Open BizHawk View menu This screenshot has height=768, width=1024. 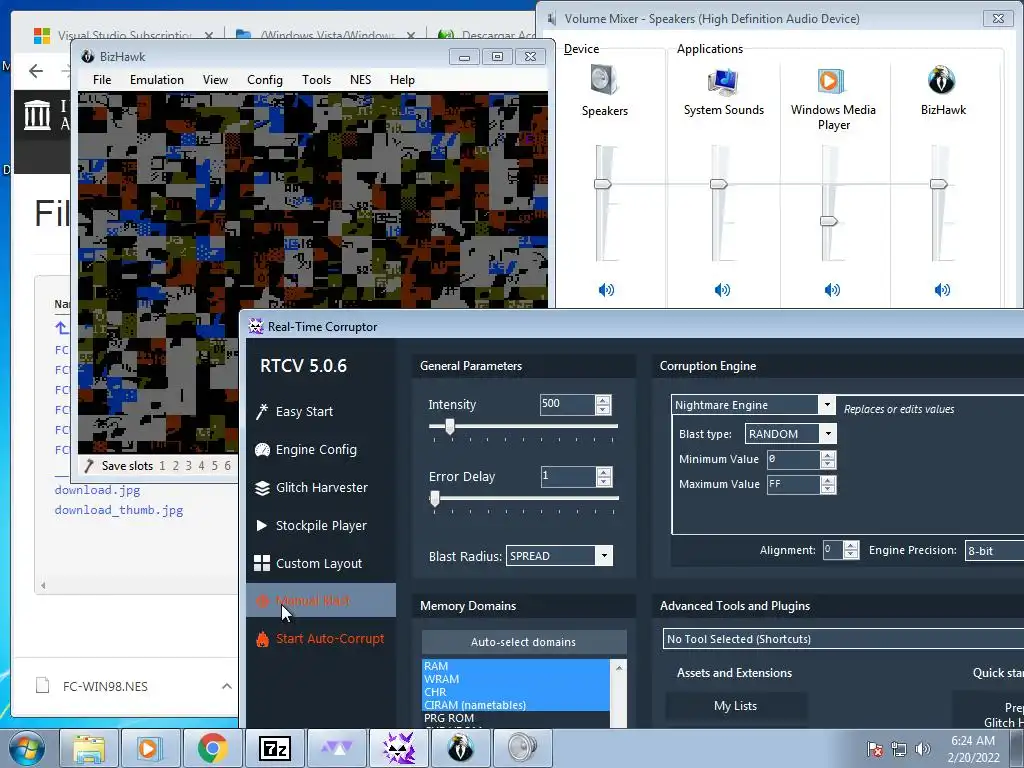pos(215,80)
